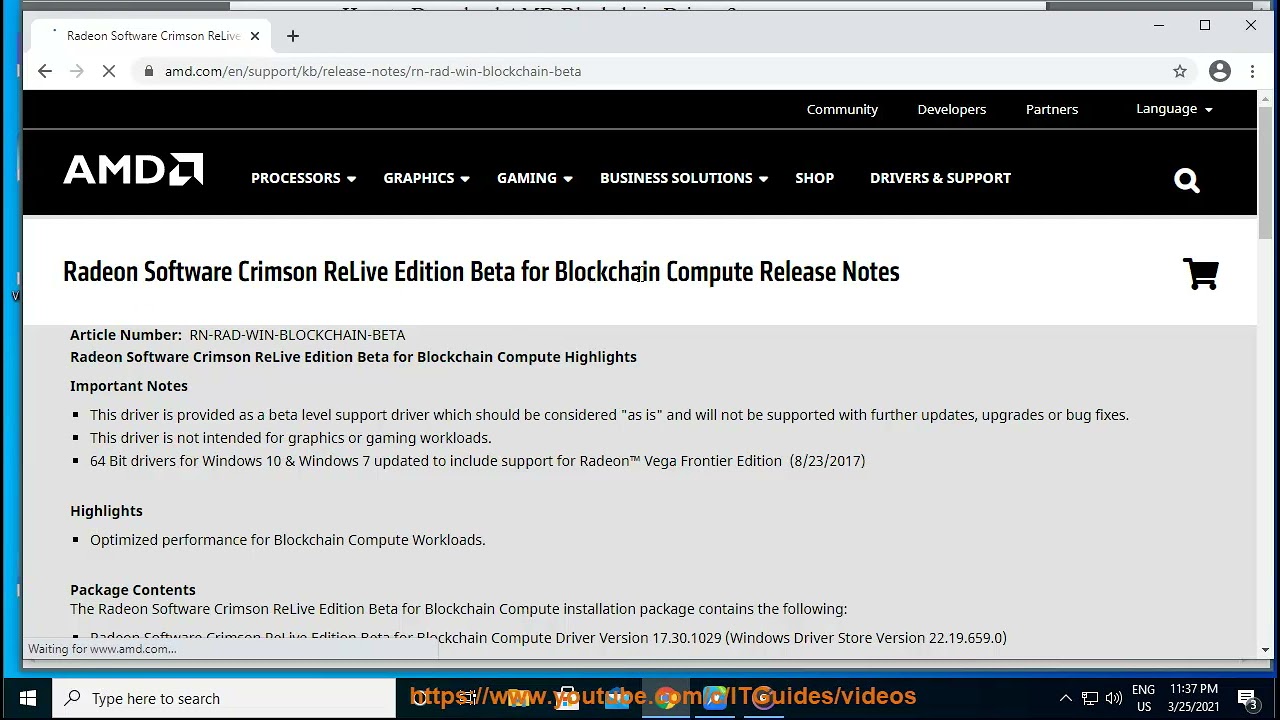Visit the Developers link
The image size is (1280, 720).
(x=951, y=109)
